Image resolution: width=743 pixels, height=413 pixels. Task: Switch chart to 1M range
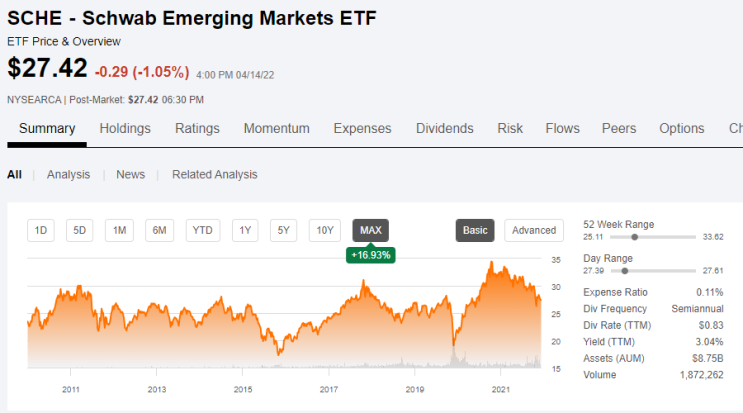[119, 230]
